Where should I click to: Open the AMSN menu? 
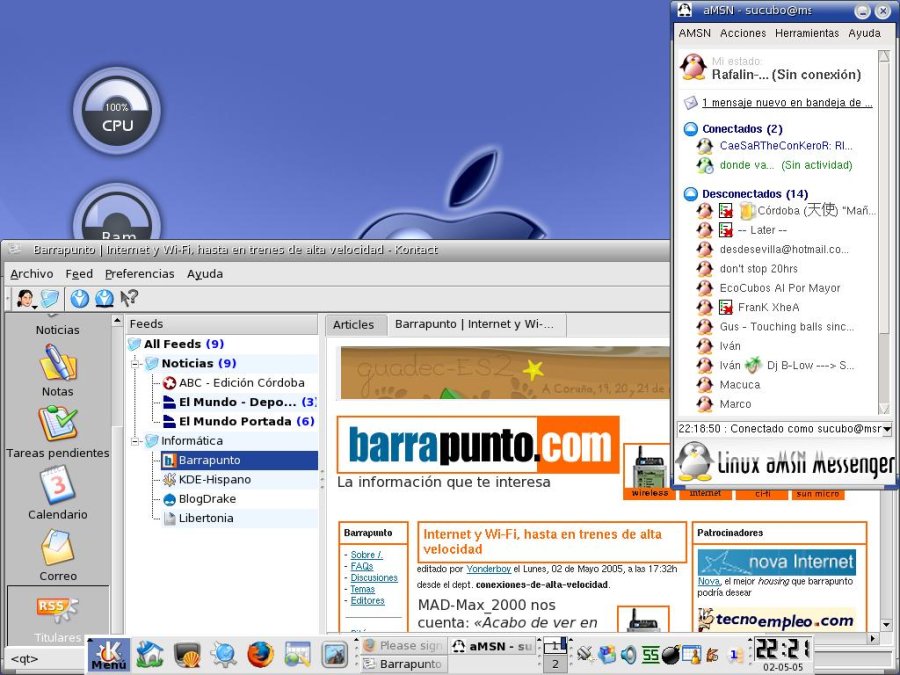point(695,33)
